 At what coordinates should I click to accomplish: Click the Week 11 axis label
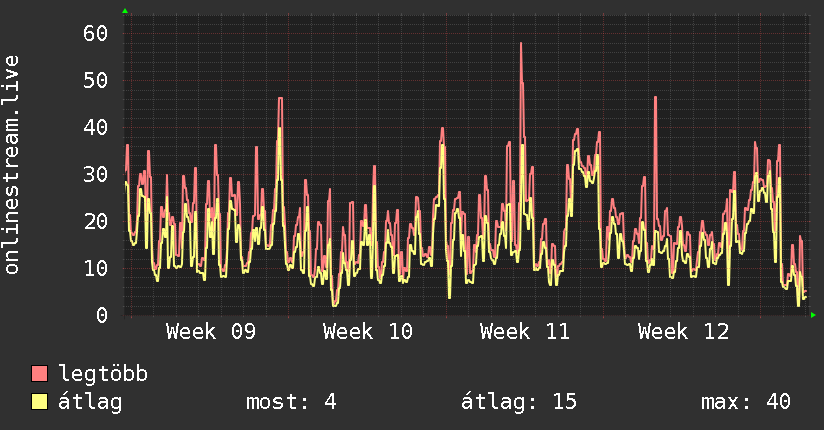(525, 332)
